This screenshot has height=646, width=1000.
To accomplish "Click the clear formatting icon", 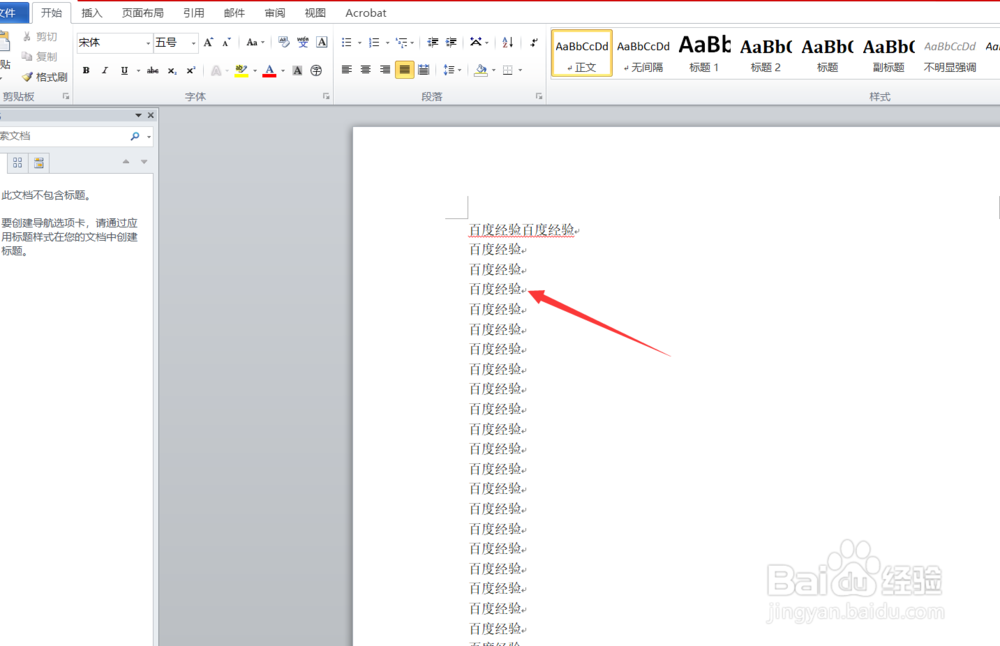I will coord(284,43).
